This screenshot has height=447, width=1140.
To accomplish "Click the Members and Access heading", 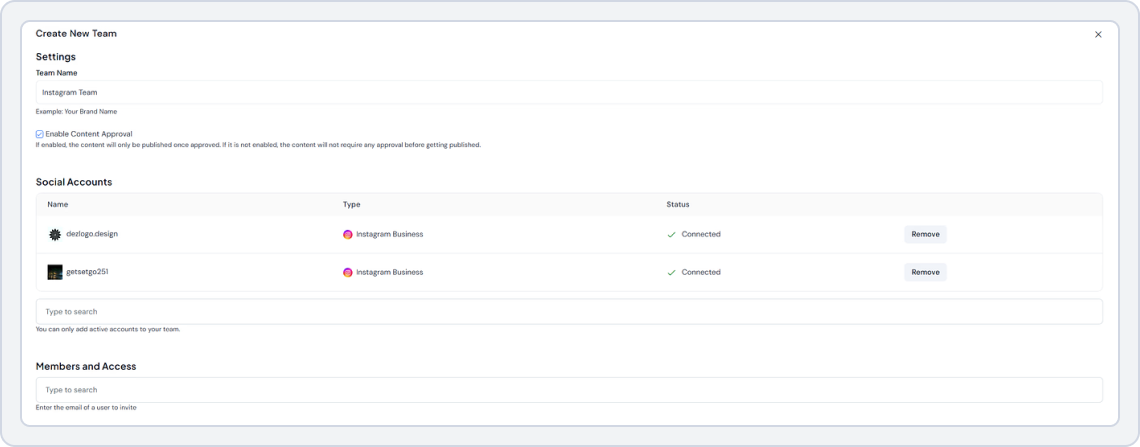I will [86, 366].
